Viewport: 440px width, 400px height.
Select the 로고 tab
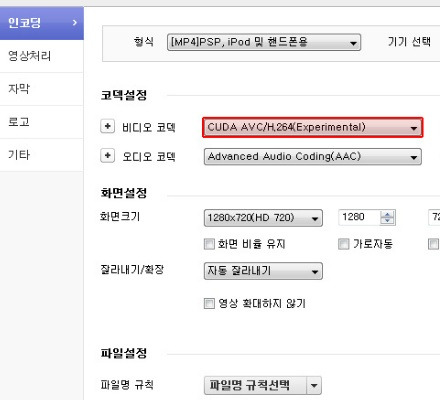point(42,122)
